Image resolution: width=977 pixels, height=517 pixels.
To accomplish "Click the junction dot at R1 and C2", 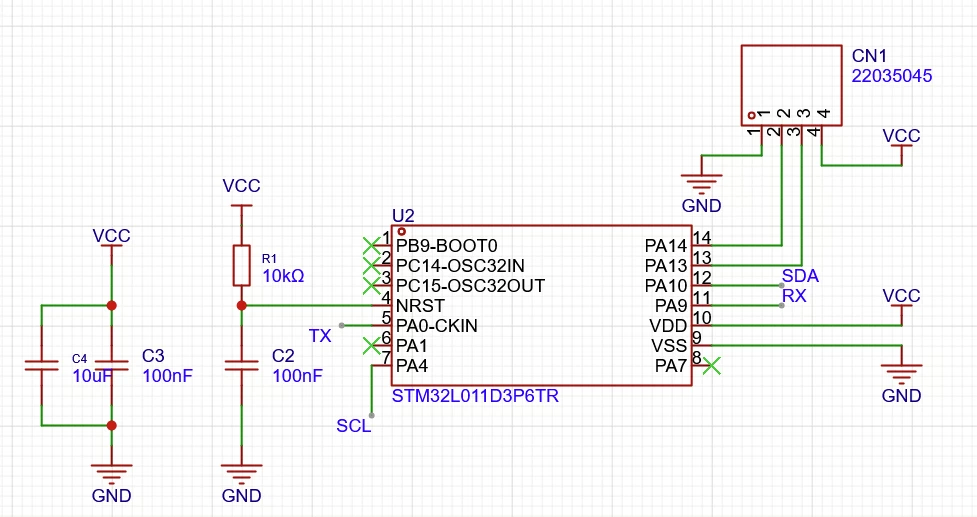I will [242, 306].
